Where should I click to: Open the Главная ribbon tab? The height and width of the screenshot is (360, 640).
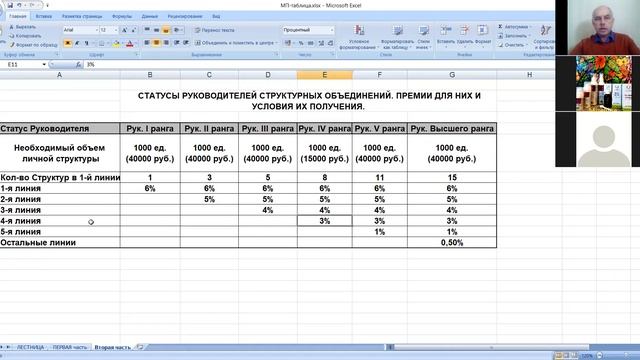coord(18,16)
